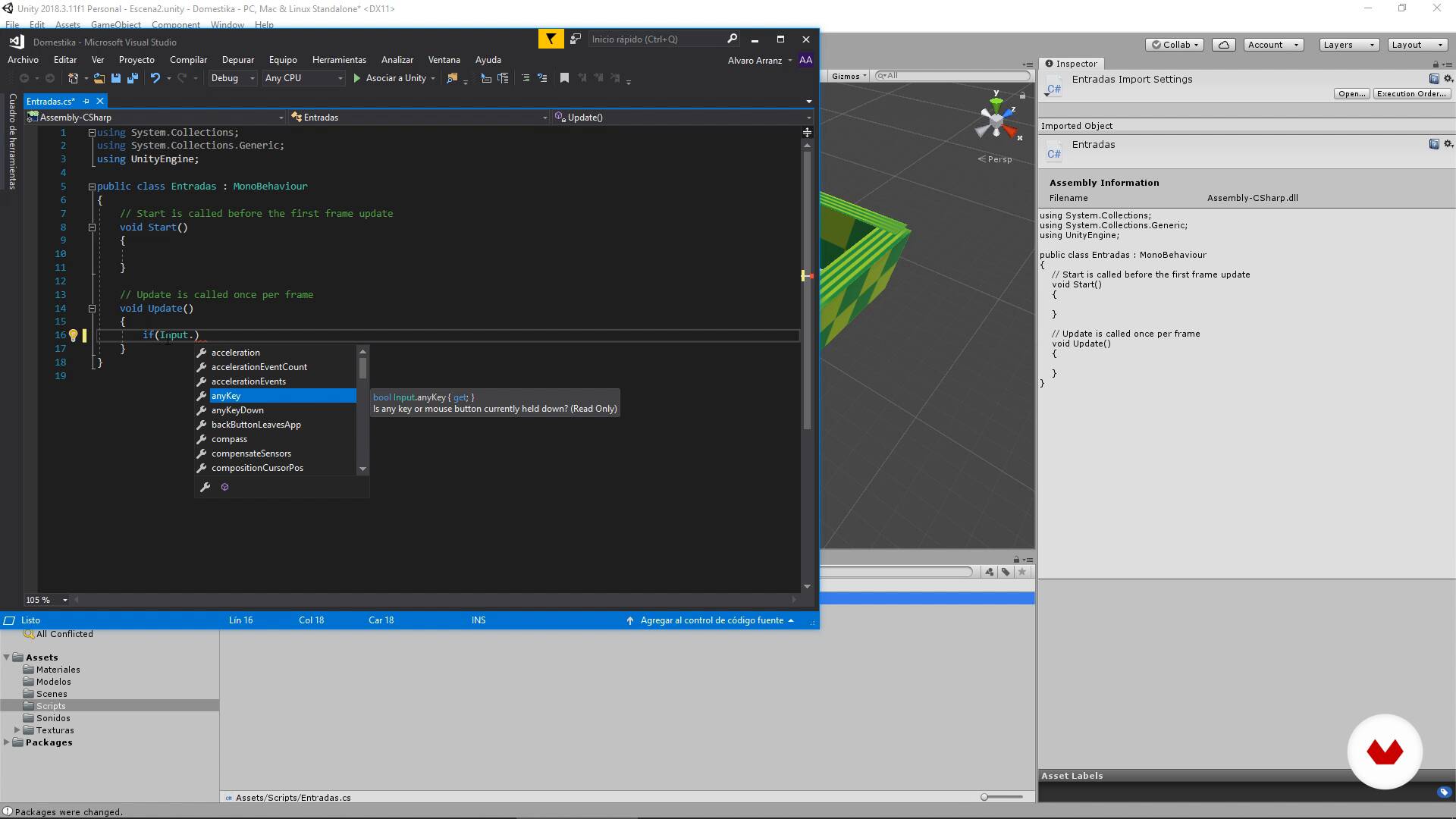Click the wrench properties filter icon below the list
This screenshot has width=1456, height=819.
coord(205,488)
